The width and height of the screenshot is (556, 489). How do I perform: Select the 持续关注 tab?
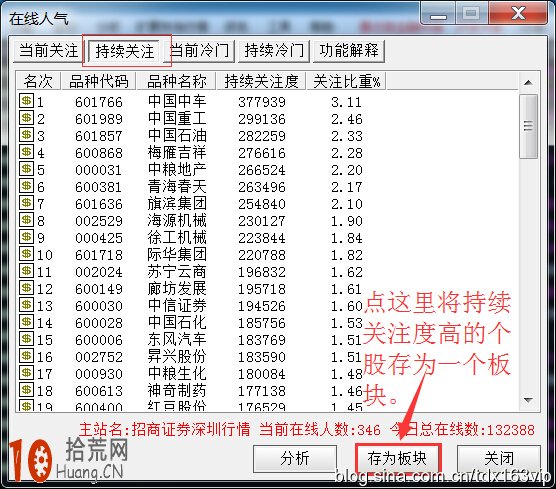click(124, 51)
